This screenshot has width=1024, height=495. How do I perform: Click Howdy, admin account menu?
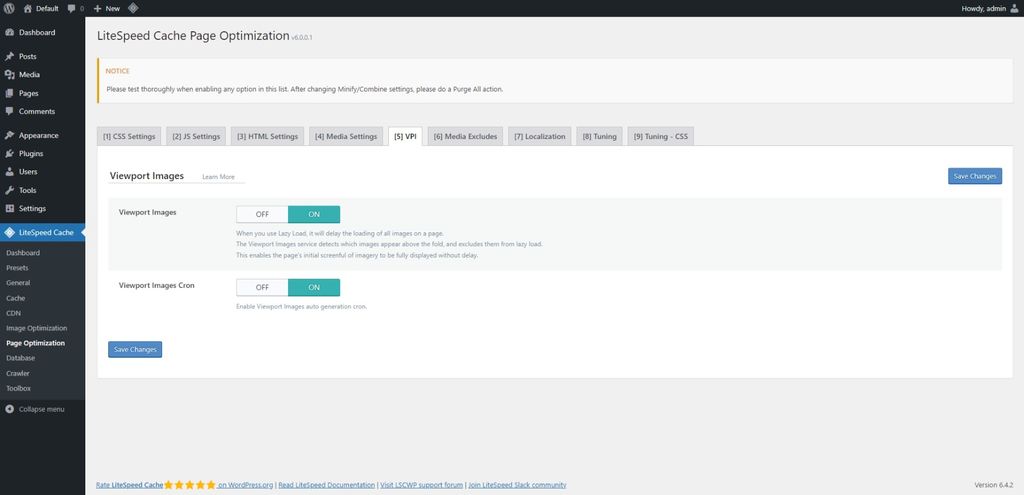click(x=989, y=8)
